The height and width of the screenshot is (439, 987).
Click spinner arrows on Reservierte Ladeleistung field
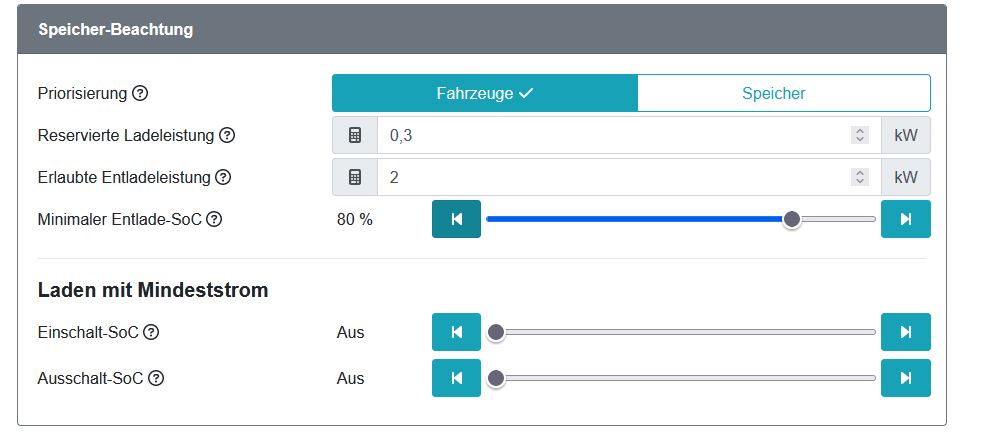[859, 135]
